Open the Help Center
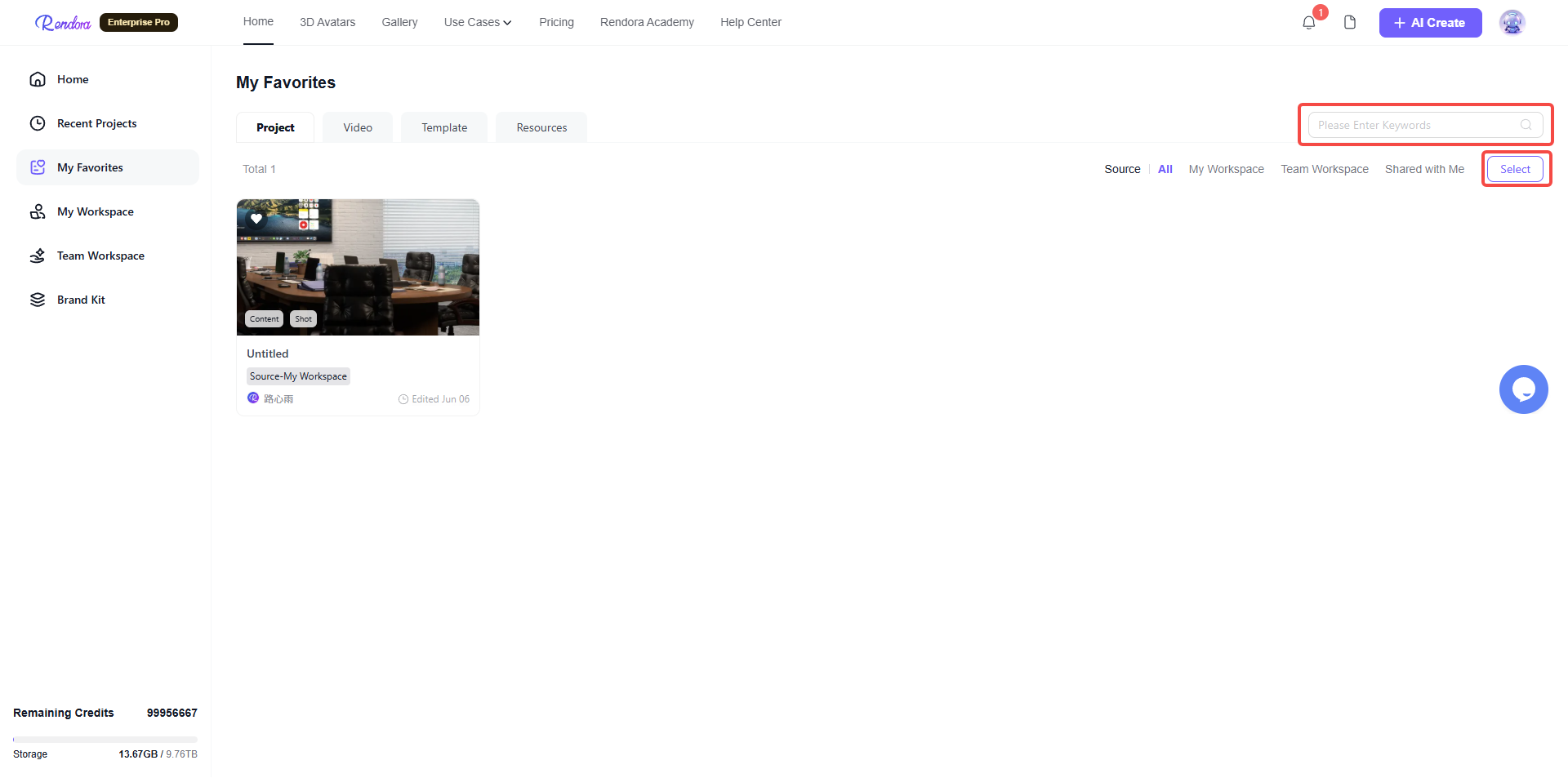 pyautogui.click(x=751, y=23)
